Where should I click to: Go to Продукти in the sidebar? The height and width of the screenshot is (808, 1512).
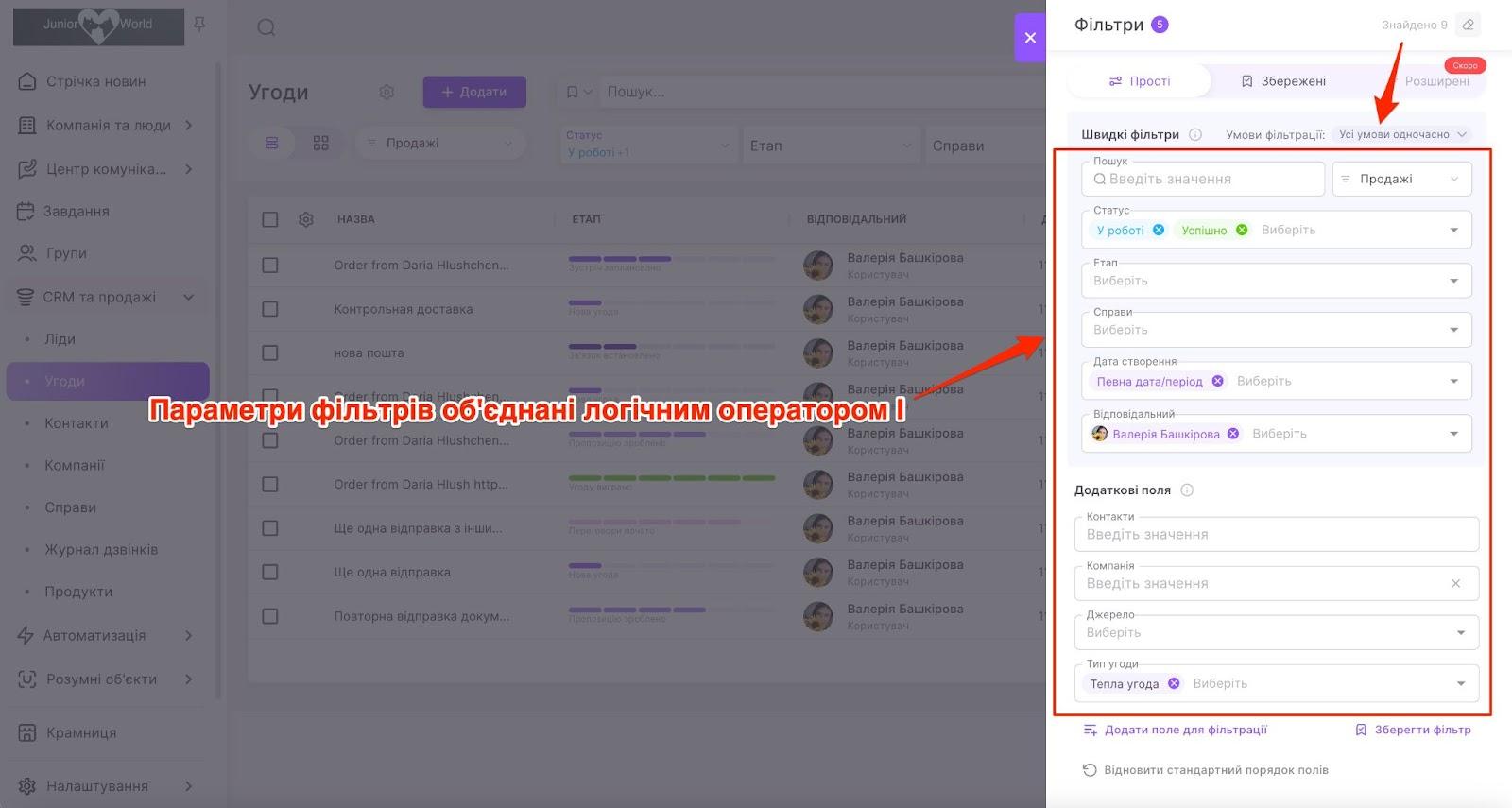(x=78, y=592)
